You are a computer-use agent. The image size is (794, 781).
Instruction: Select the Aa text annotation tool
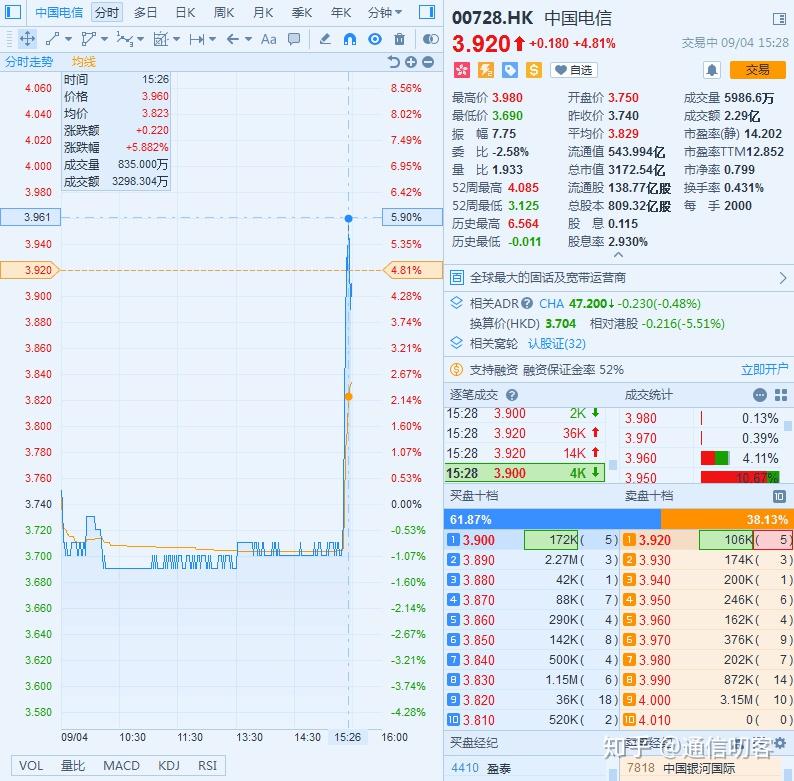pyautogui.click(x=268, y=39)
